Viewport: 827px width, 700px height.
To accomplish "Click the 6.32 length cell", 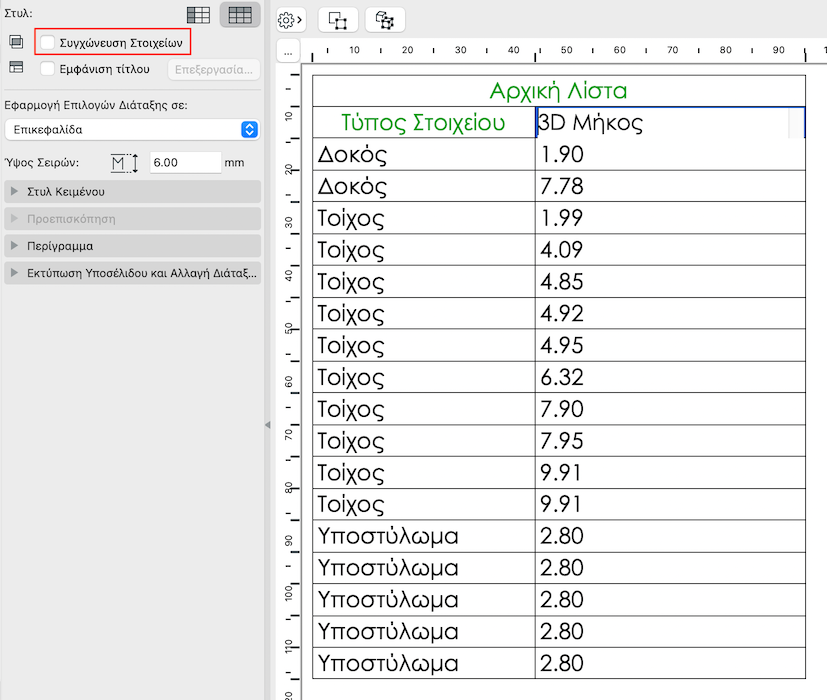I will click(670, 377).
